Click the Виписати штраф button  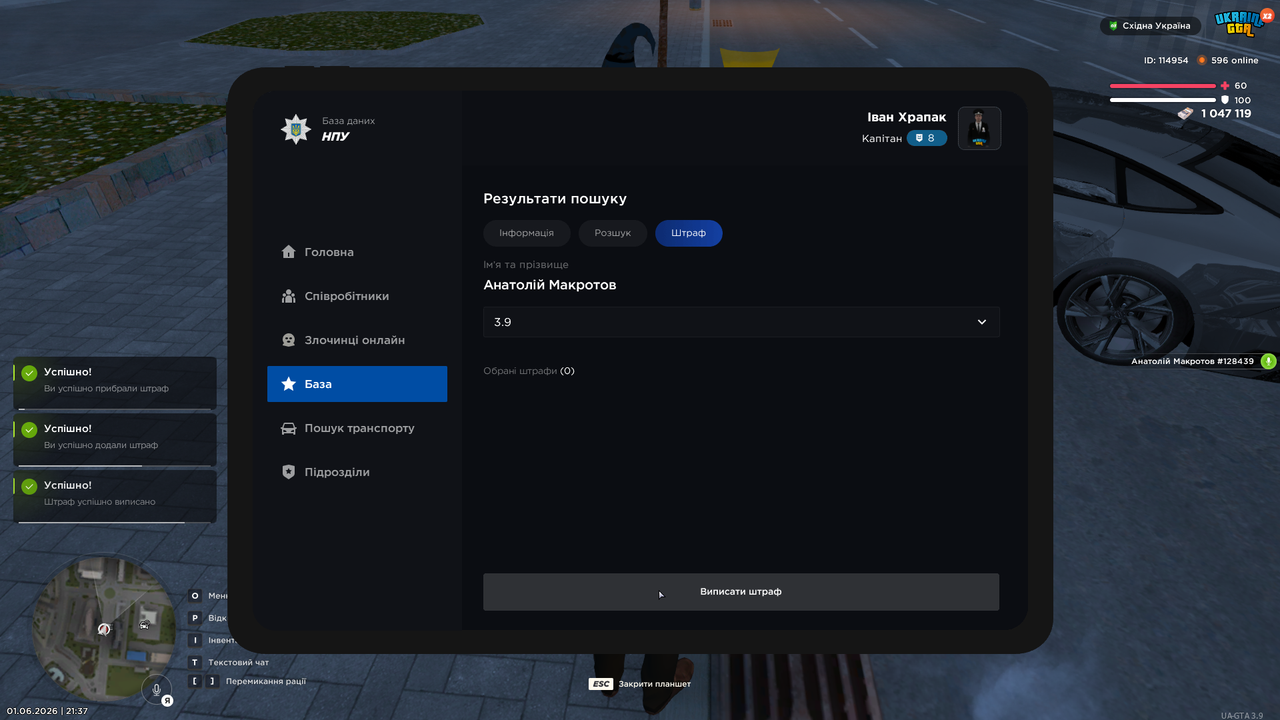click(x=741, y=592)
